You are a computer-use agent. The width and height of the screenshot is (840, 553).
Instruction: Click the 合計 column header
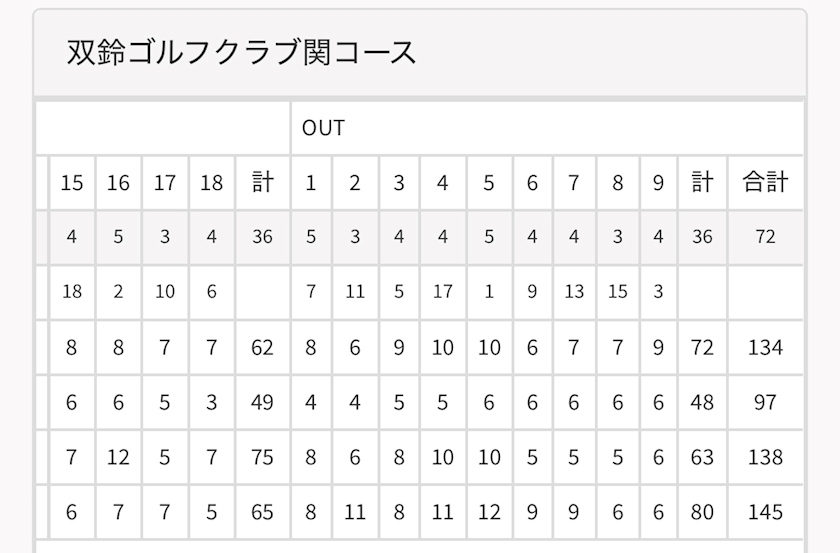(765, 183)
